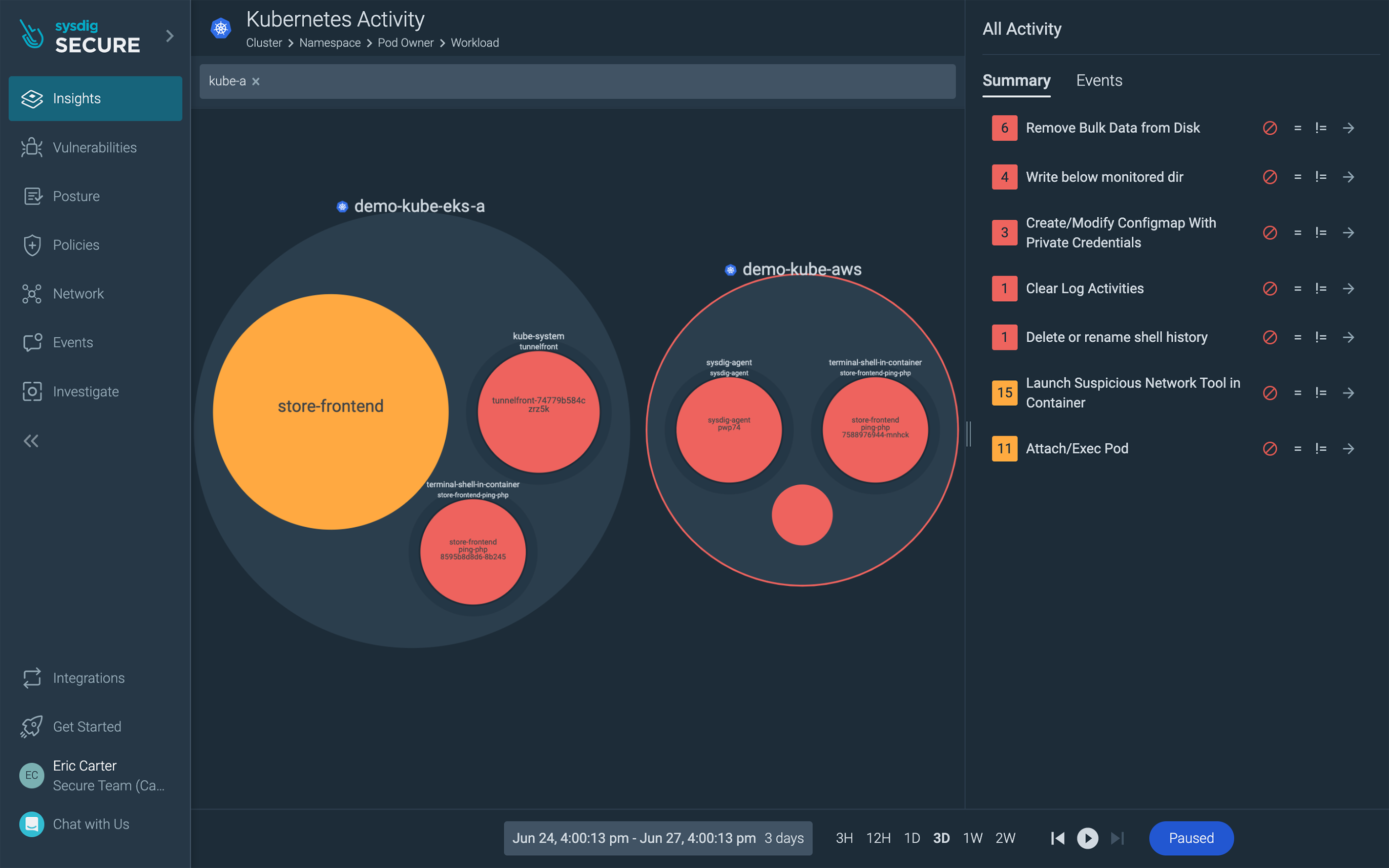Switch to the Events tab in All Activity
1389x868 pixels.
pyautogui.click(x=1099, y=81)
